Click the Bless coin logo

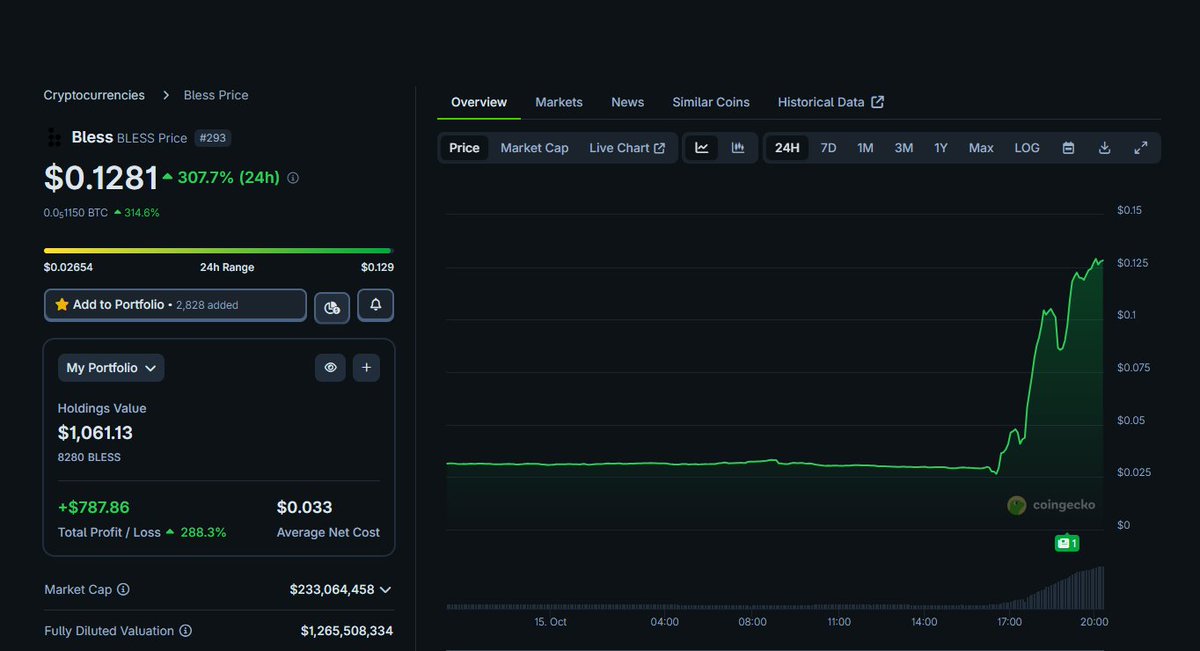click(54, 137)
